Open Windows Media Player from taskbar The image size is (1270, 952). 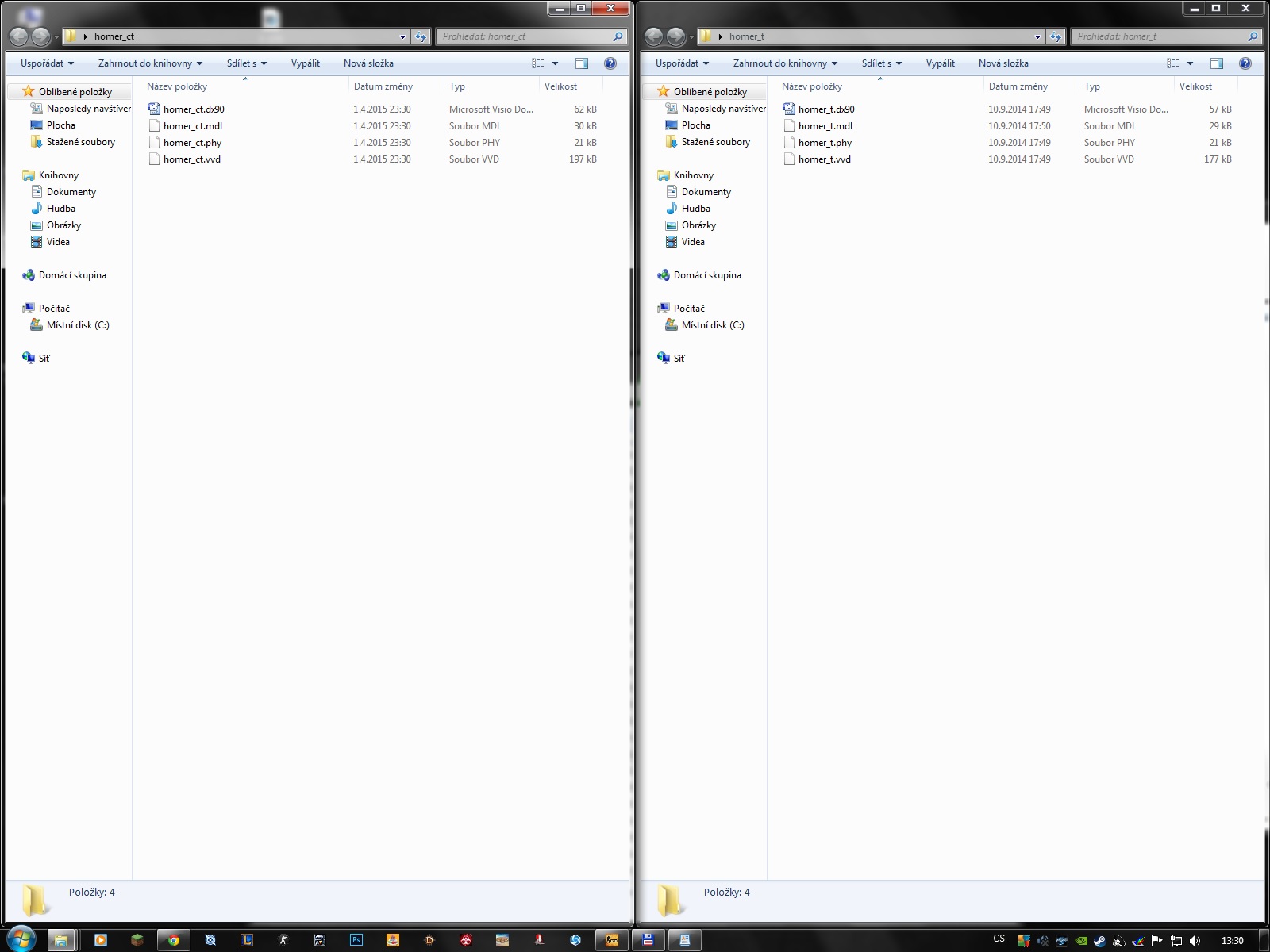100,940
